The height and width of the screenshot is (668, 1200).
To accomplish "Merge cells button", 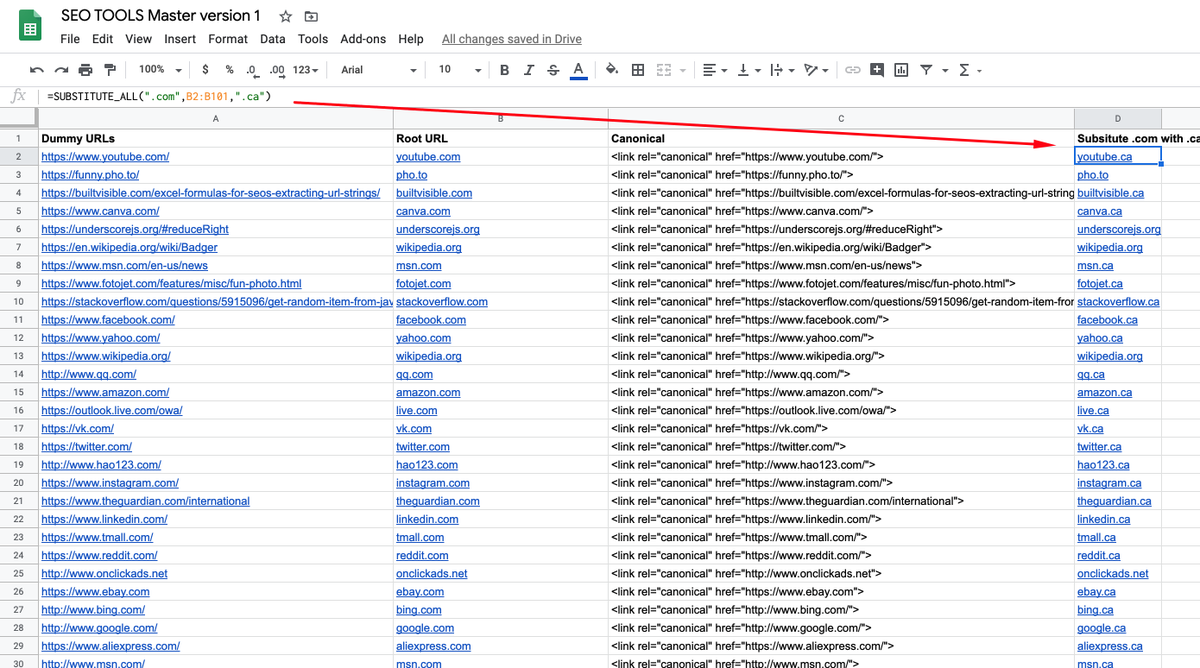I will (662, 70).
